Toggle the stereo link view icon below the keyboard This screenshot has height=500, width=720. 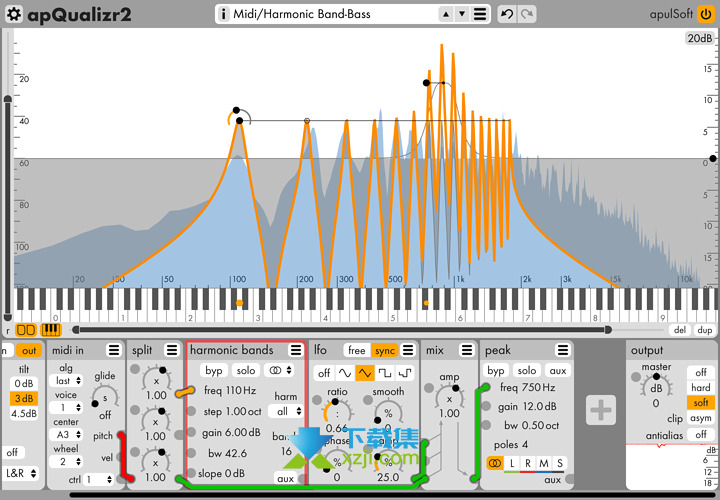tap(26, 330)
